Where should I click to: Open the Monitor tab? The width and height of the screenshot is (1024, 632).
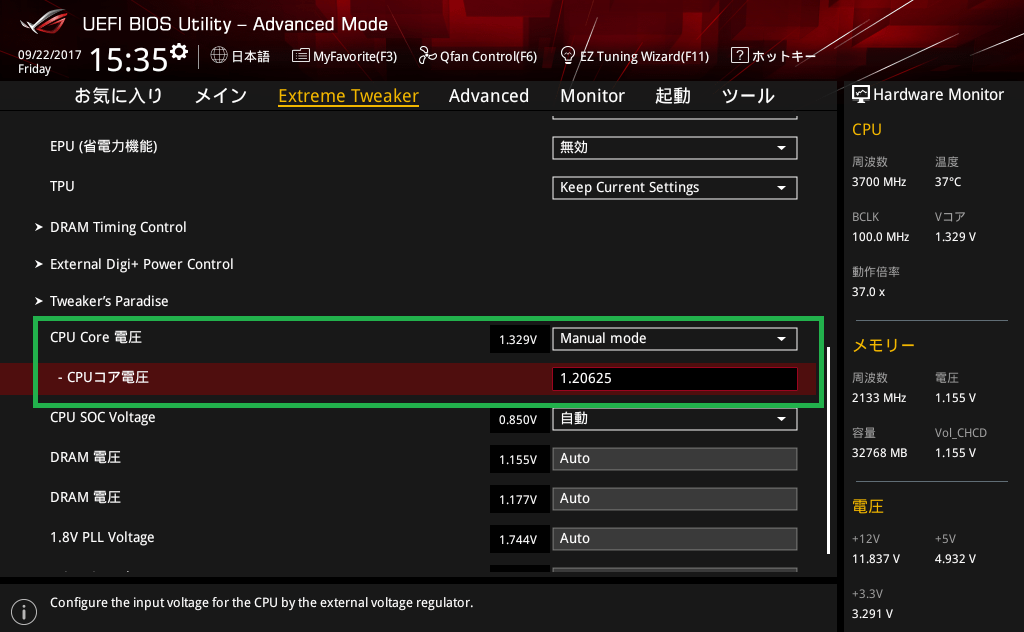(x=592, y=95)
